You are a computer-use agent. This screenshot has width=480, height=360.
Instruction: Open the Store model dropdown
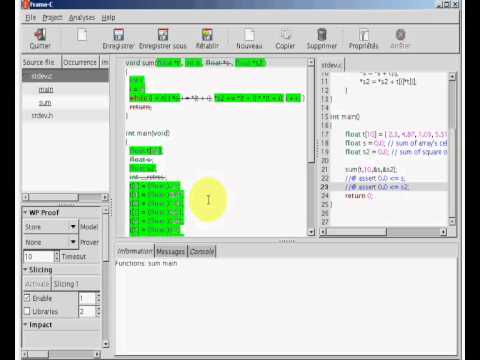[50, 227]
